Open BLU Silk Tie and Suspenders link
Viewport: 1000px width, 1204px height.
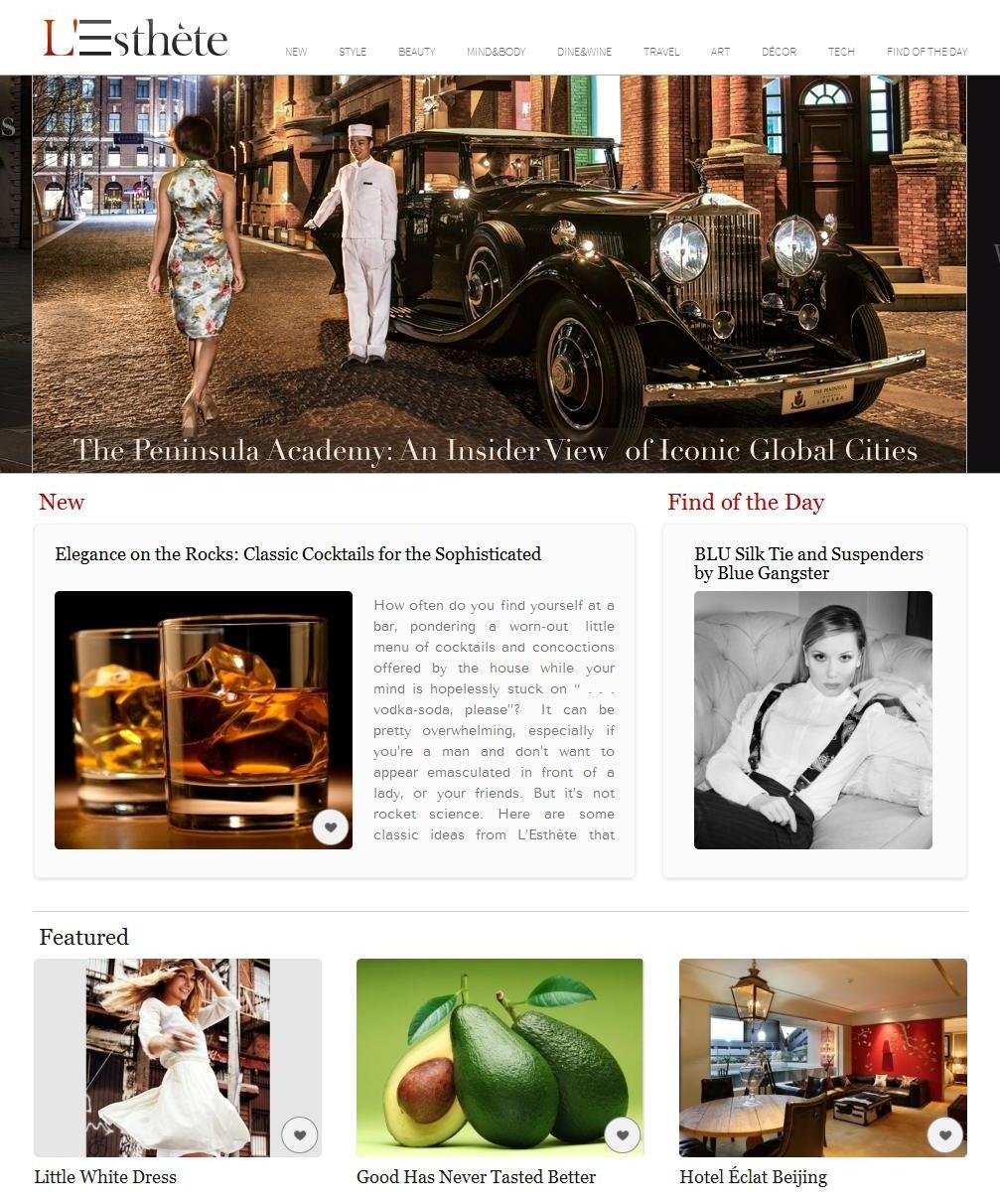(808, 563)
